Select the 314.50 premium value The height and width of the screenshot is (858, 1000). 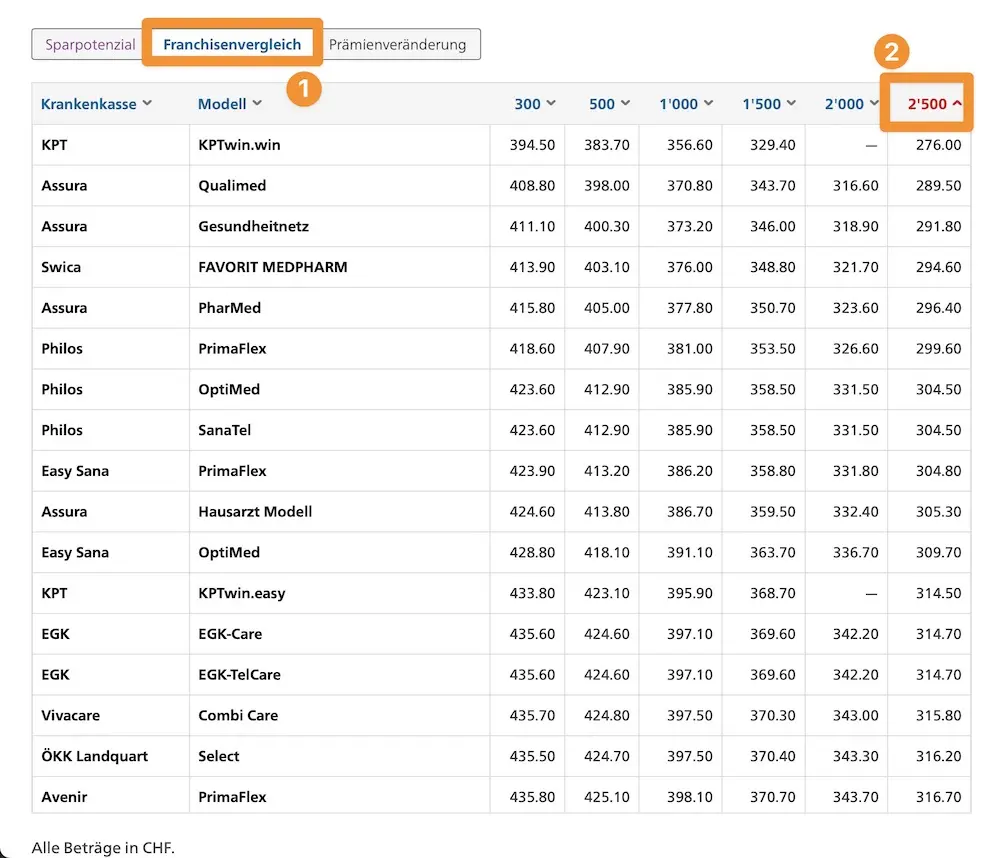click(938, 593)
